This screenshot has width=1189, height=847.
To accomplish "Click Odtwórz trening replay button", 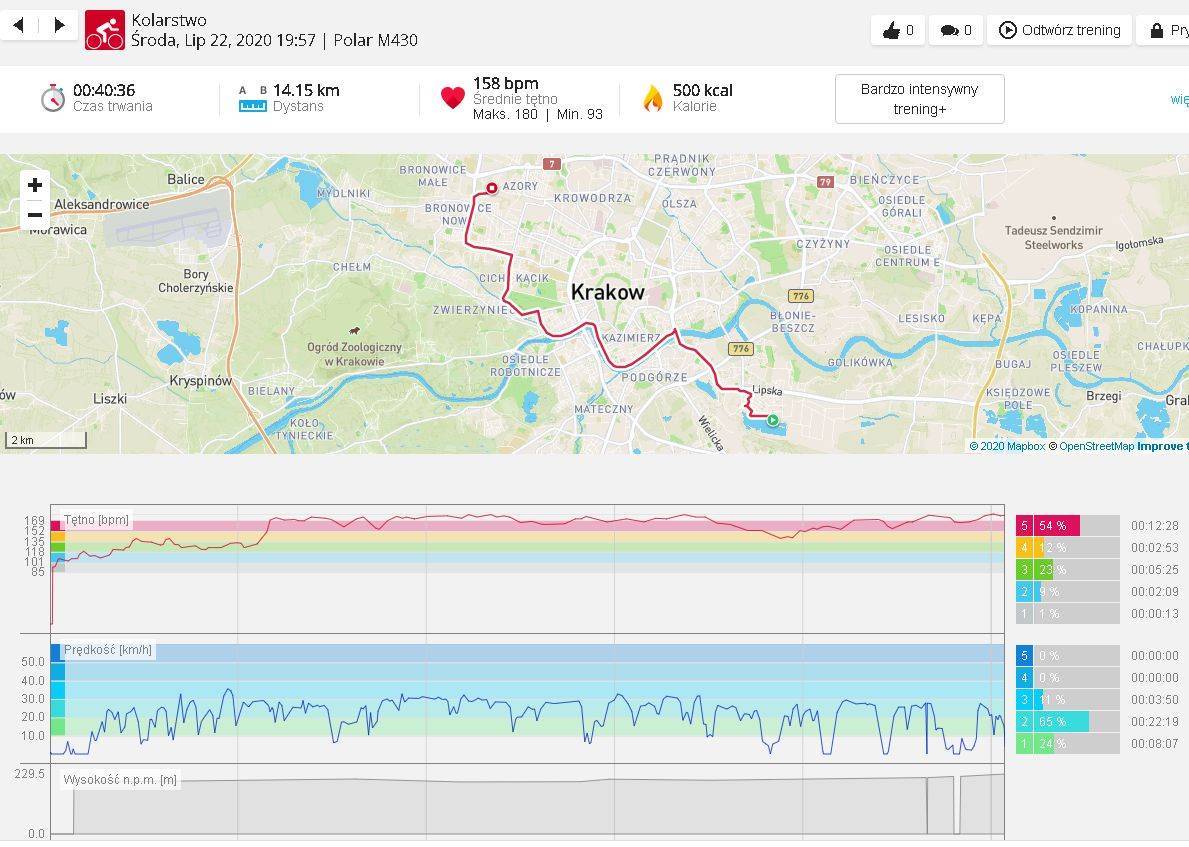I will (1060, 30).
